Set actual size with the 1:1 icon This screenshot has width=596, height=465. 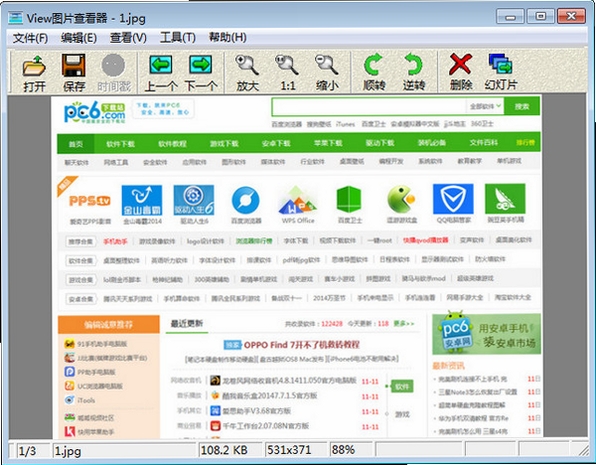[287, 65]
